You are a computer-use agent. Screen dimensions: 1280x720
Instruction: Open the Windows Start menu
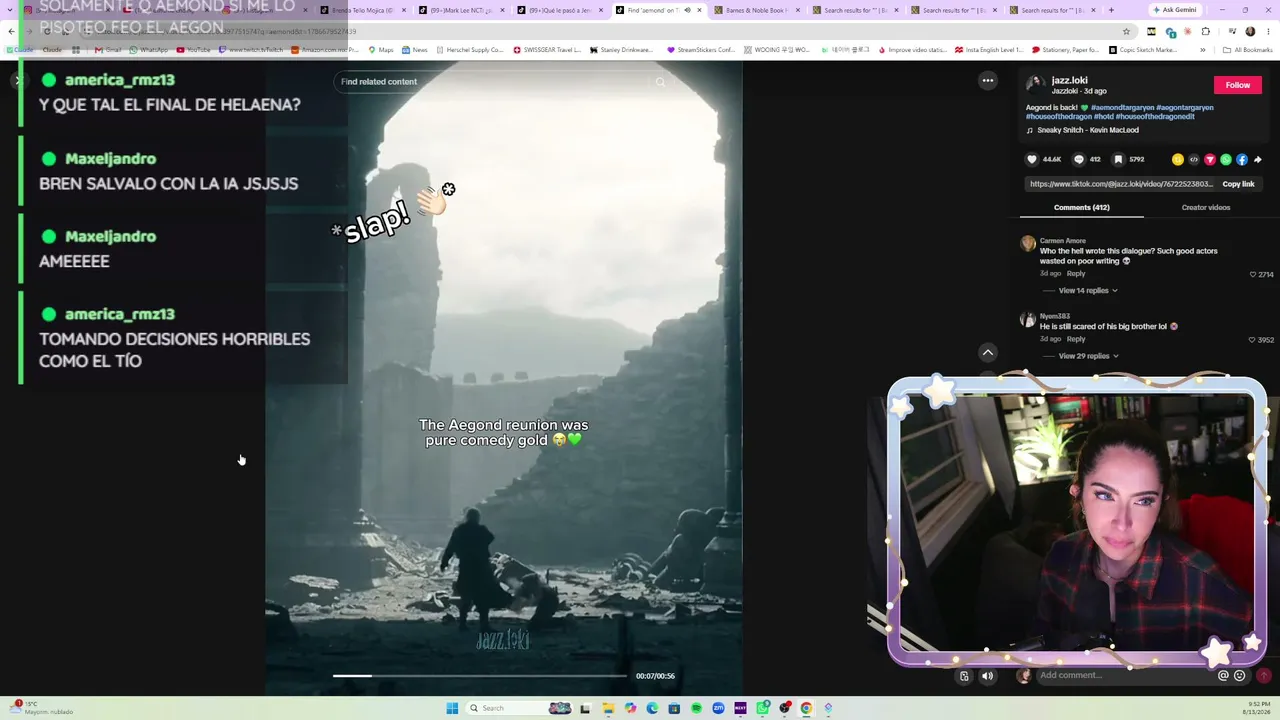[x=452, y=708]
